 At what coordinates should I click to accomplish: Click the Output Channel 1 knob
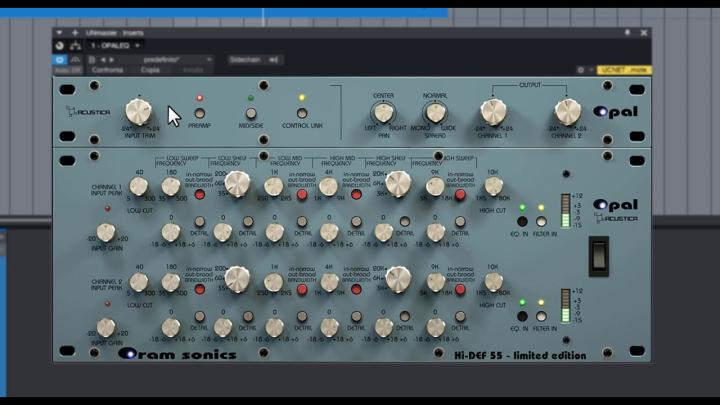[x=493, y=112]
